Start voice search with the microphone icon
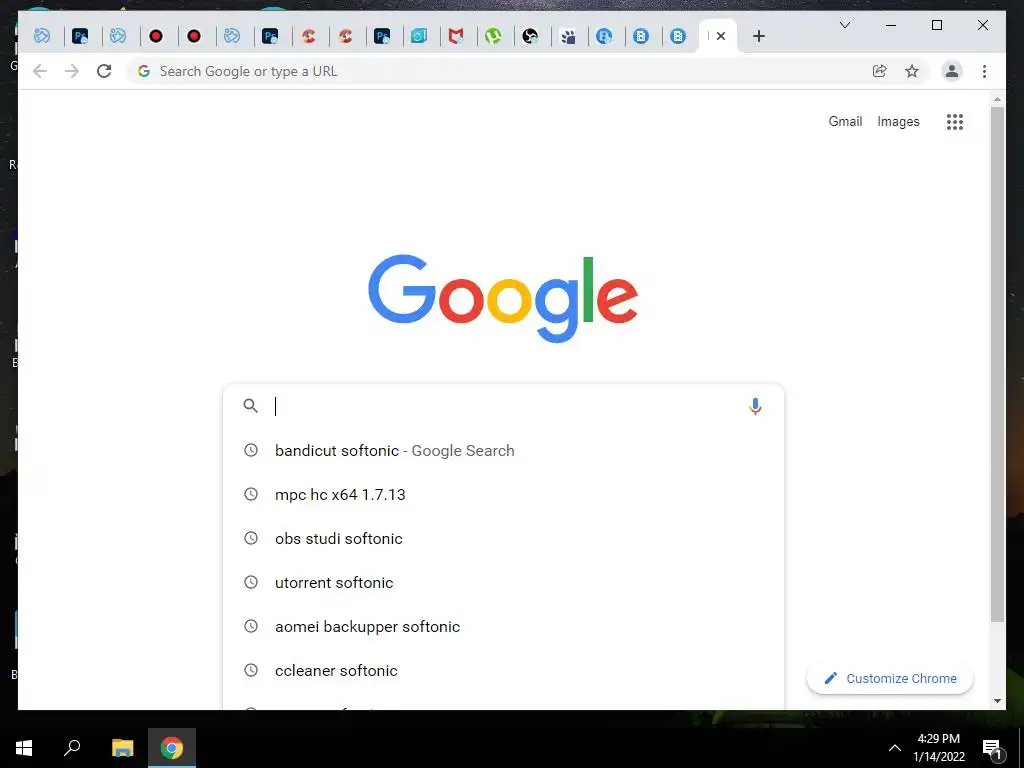This screenshot has height=768, width=1024. pyautogui.click(x=755, y=406)
